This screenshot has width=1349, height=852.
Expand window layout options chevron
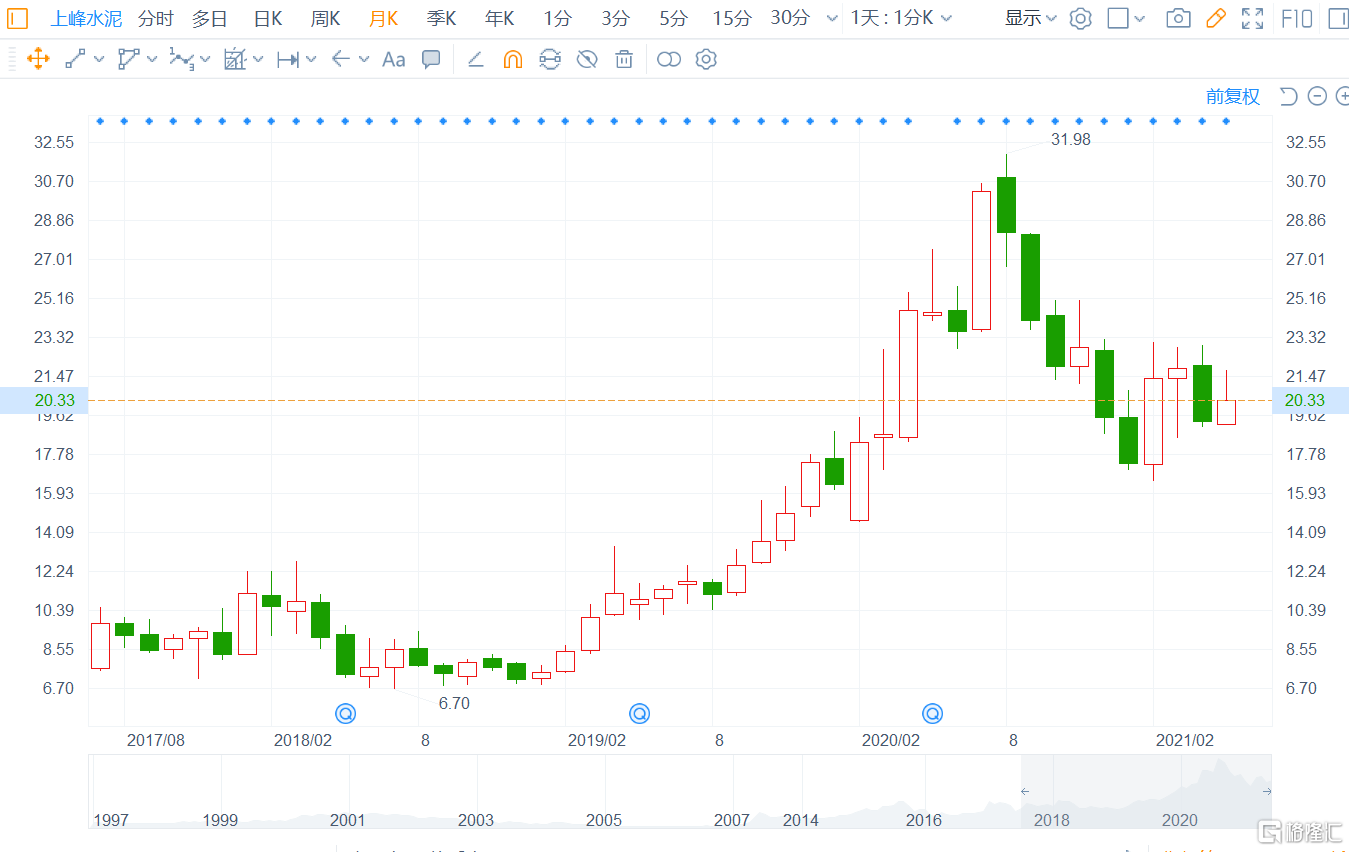(1140, 18)
